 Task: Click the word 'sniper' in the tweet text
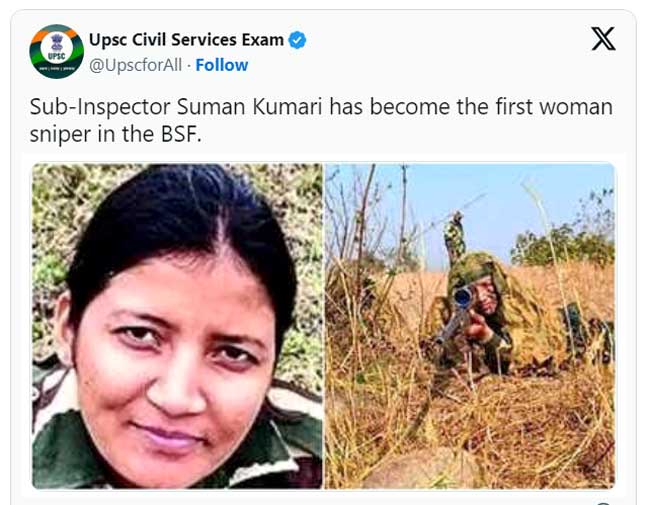[61, 135]
